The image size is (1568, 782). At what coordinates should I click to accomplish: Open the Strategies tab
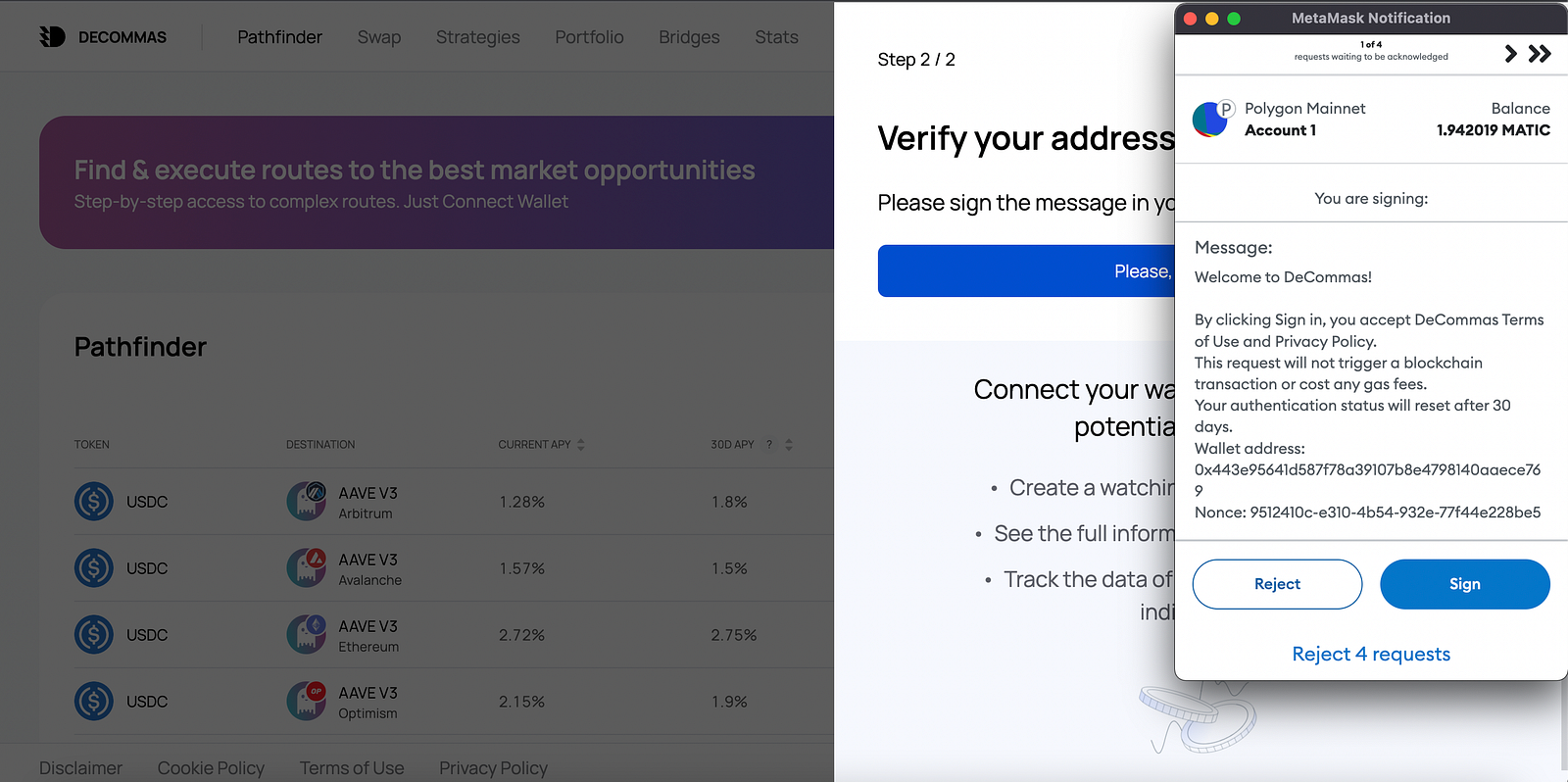click(x=478, y=37)
